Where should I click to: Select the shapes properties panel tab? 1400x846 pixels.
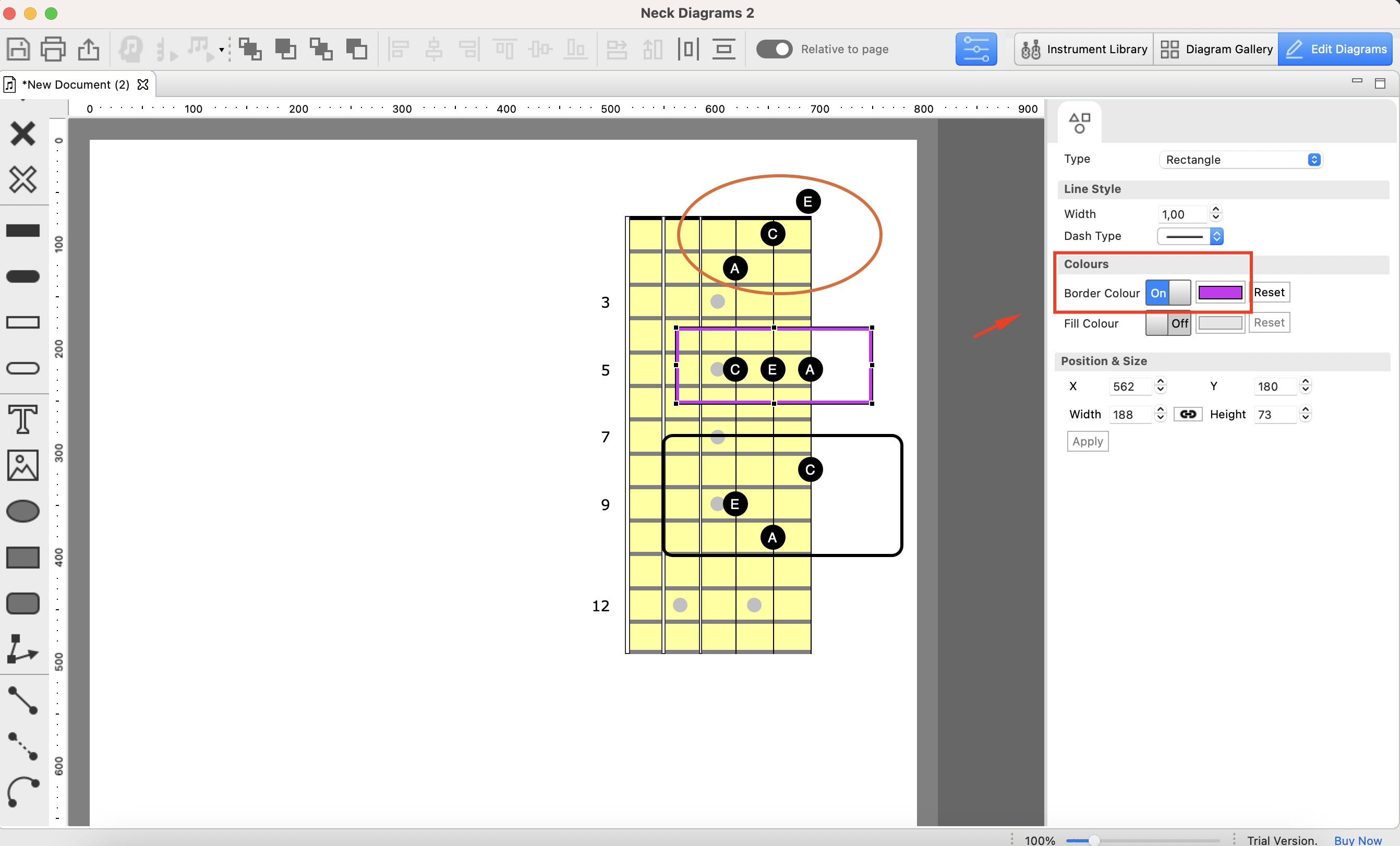click(x=1080, y=123)
